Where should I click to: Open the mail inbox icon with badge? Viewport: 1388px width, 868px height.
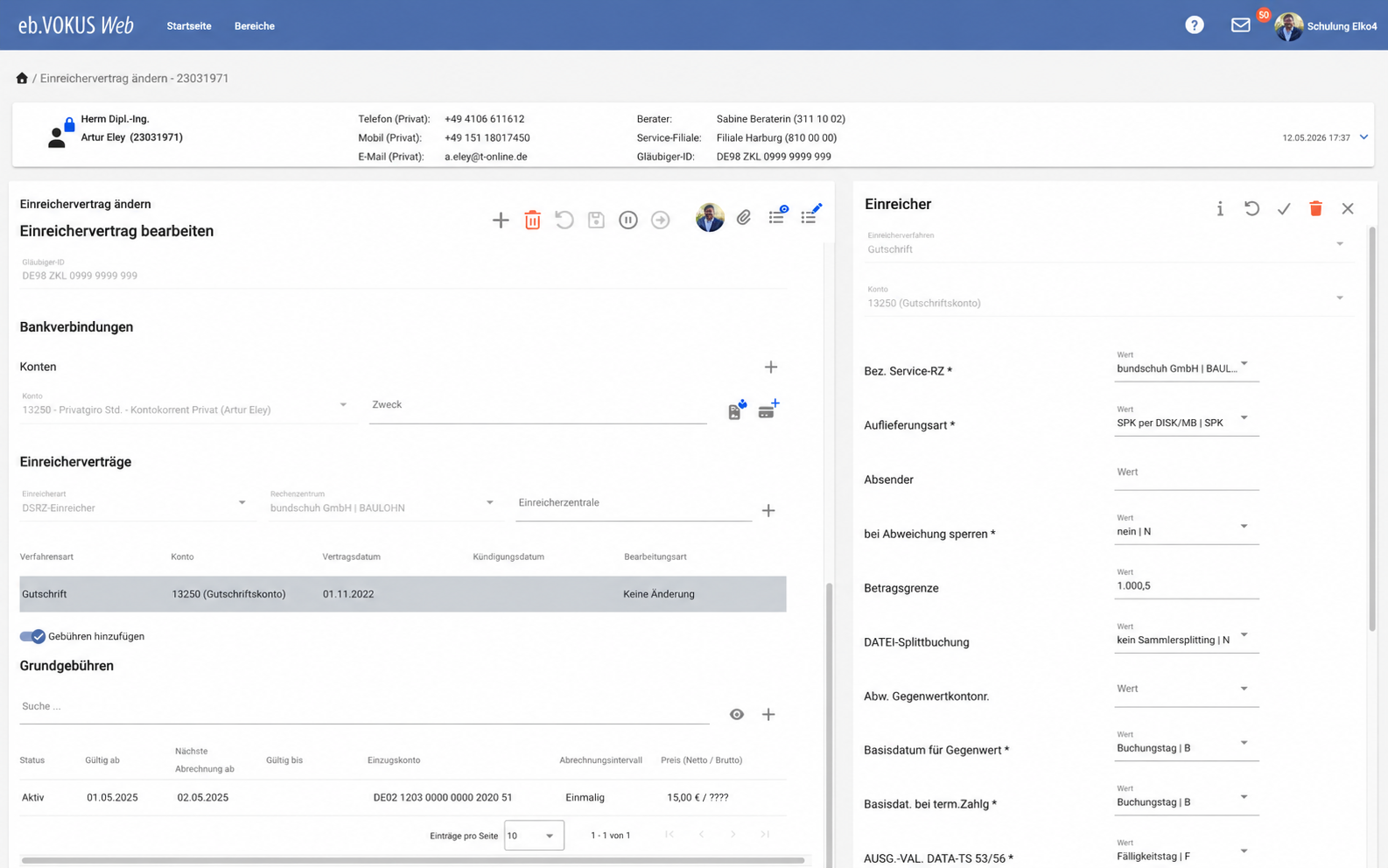tap(1241, 25)
